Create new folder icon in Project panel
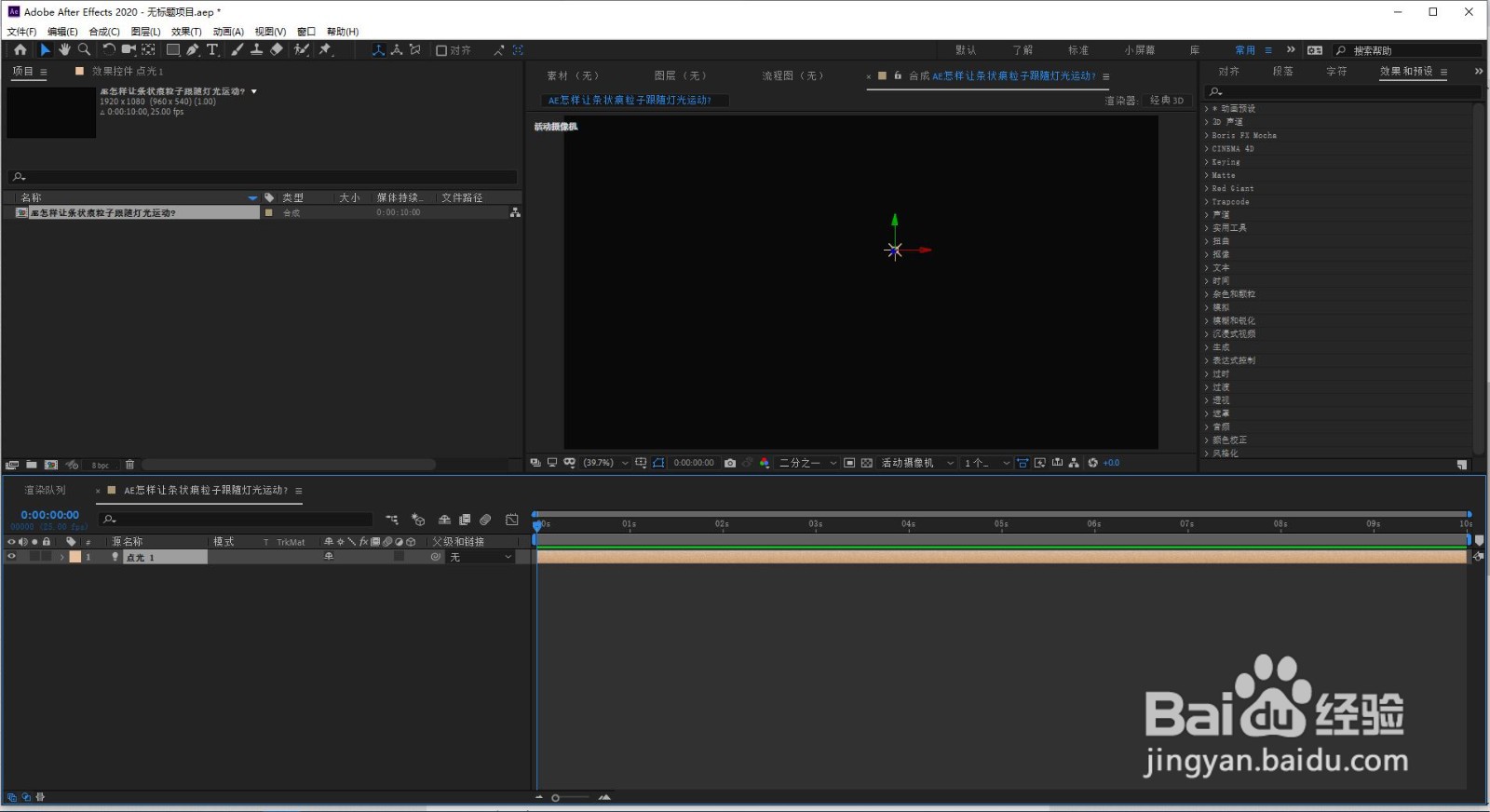The width and height of the screenshot is (1490, 812). coord(32,464)
